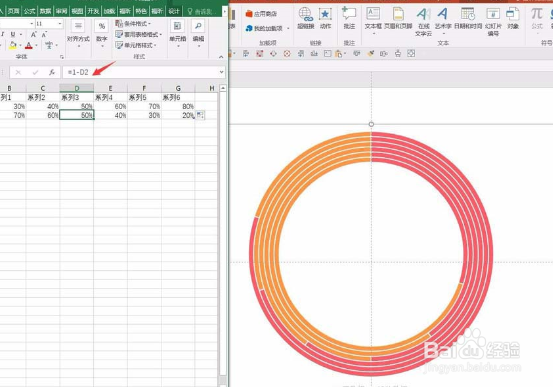Open the 单元格 cells group
The height and width of the screenshot is (387, 553).
click(177, 34)
